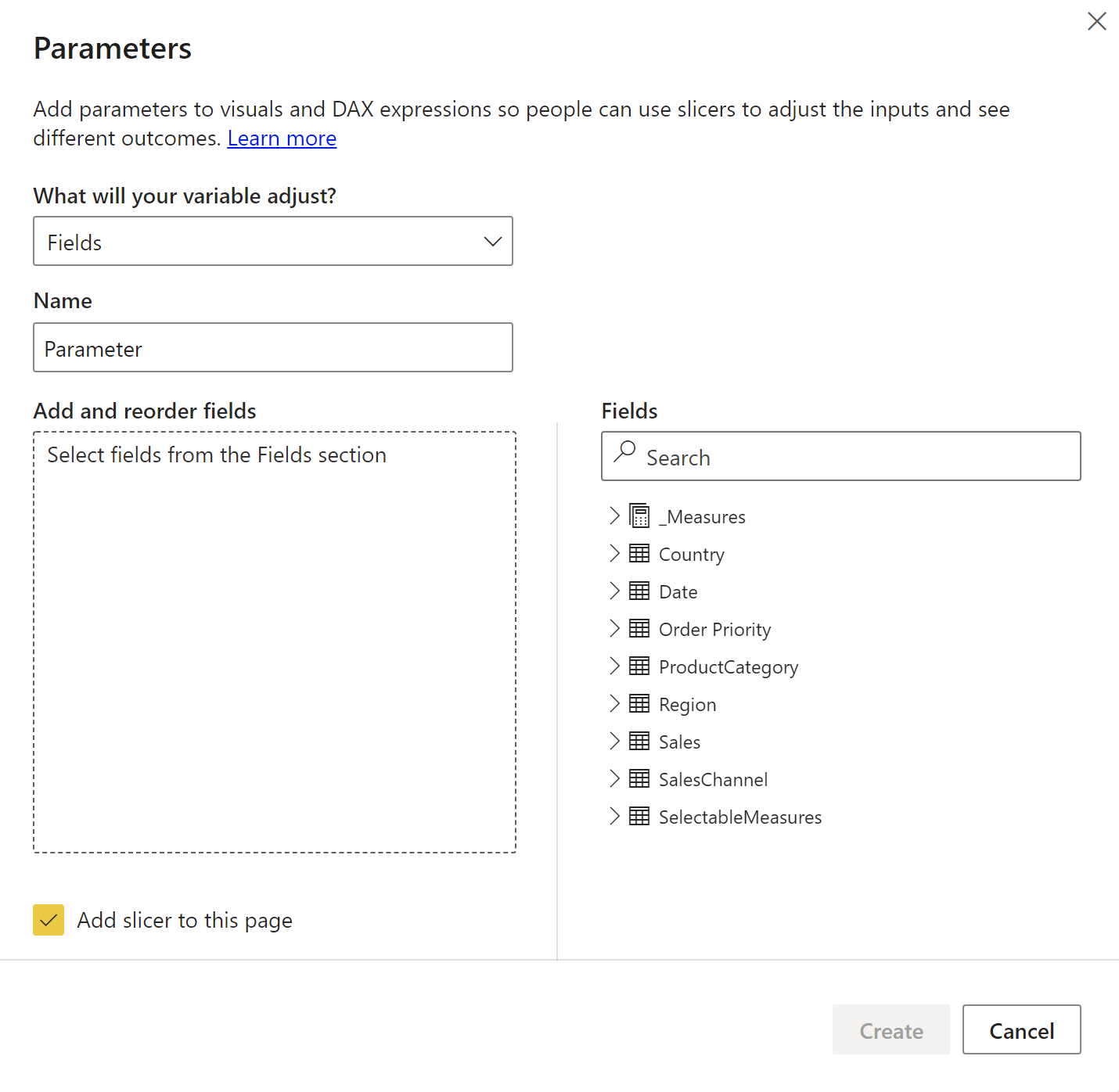Click the SelectableMeasures table icon

[639, 816]
